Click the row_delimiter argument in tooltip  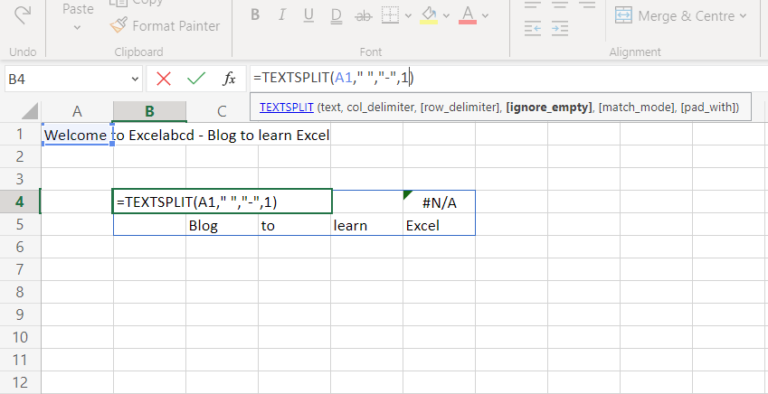coord(460,107)
